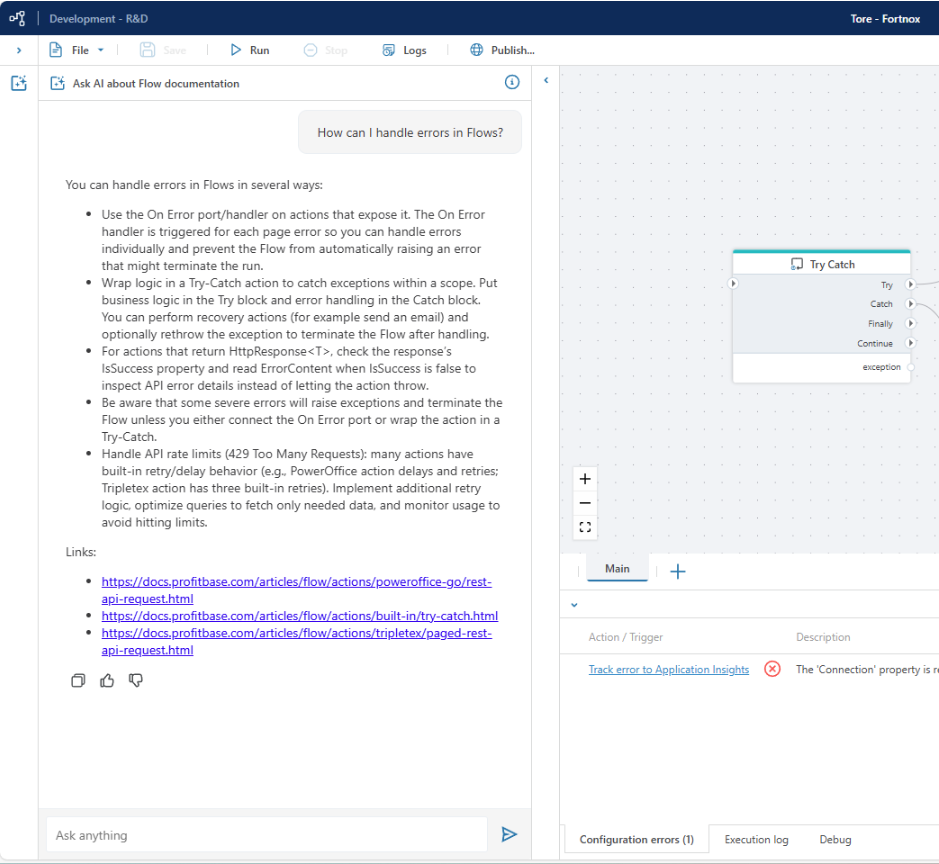This screenshot has height=864, width=939.
Task: Open the Debug tab
Action: (x=835, y=840)
